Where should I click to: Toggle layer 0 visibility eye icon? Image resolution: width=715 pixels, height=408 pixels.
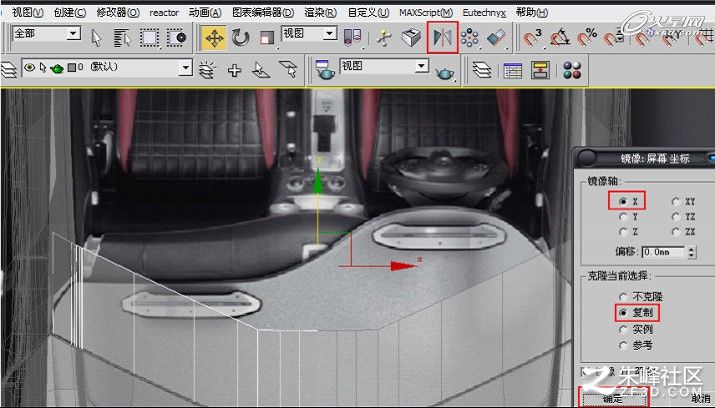click(x=30, y=67)
